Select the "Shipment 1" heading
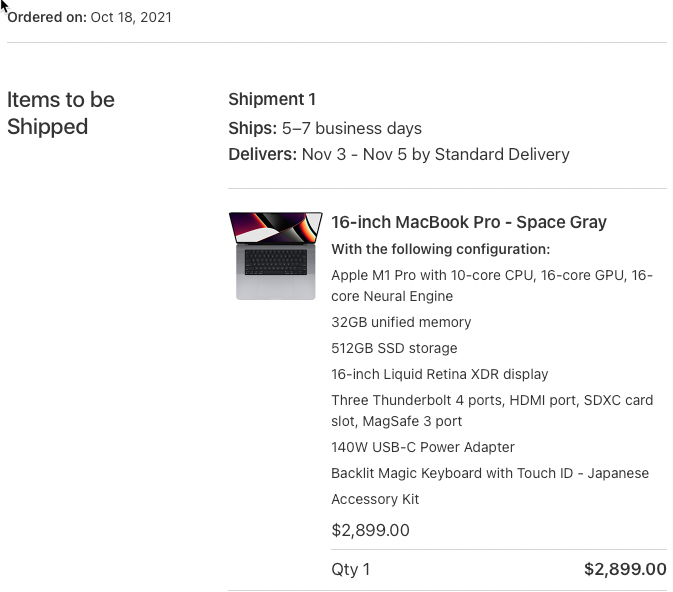This screenshot has width=673, height=592. [272, 99]
